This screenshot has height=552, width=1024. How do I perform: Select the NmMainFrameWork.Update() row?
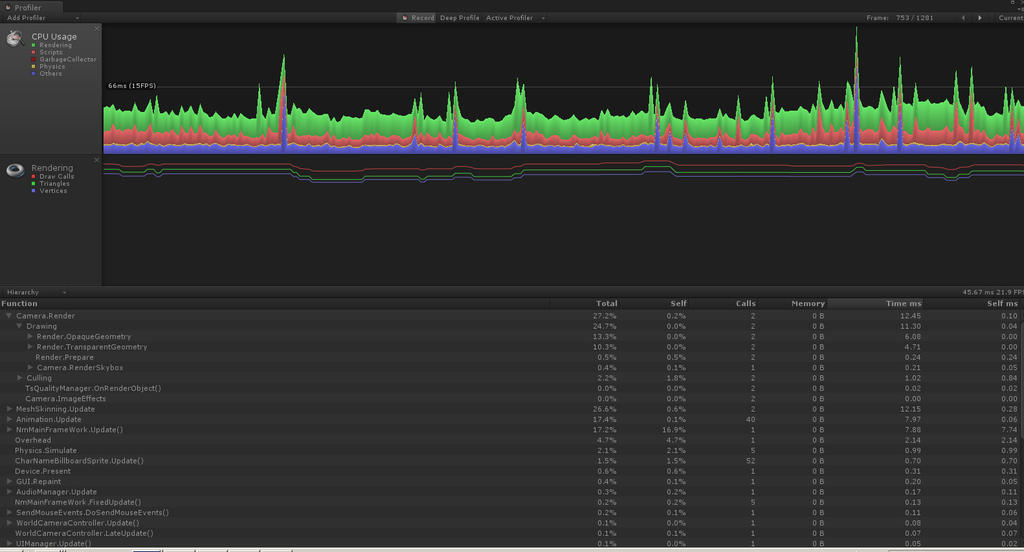512,430
